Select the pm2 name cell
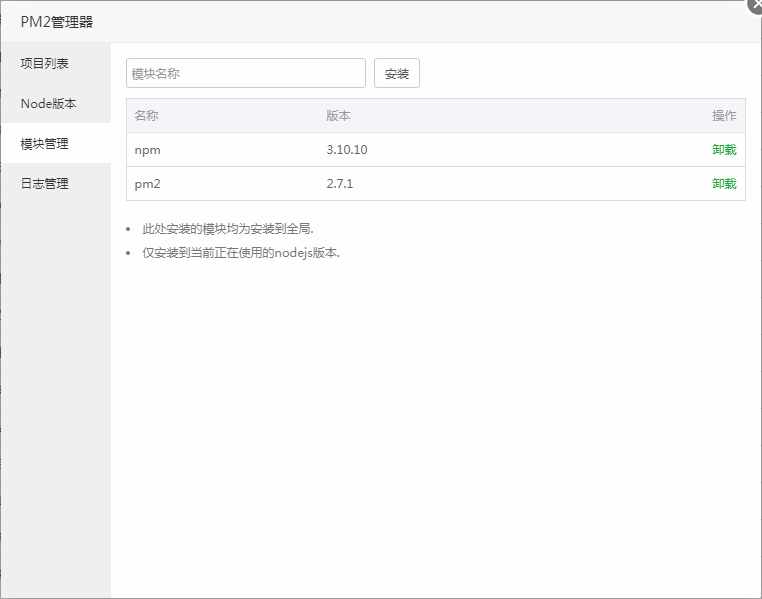The width and height of the screenshot is (762, 599). [x=147, y=184]
